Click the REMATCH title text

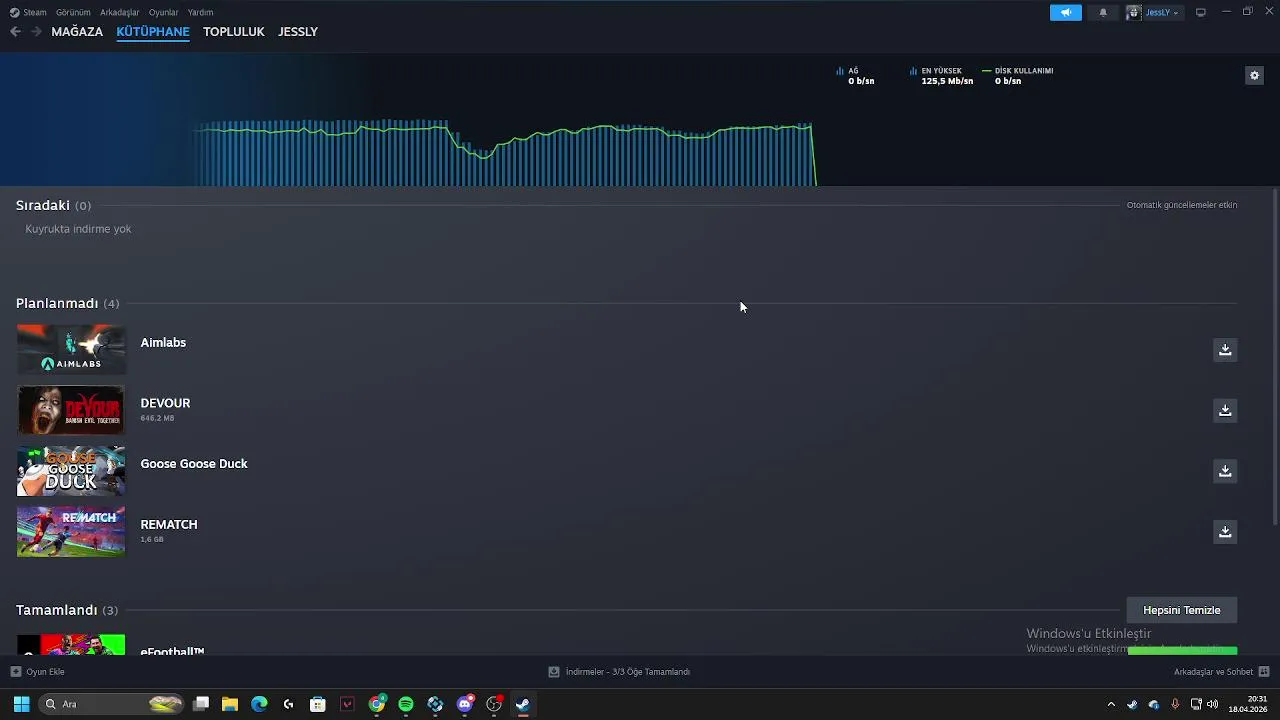(x=169, y=525)
